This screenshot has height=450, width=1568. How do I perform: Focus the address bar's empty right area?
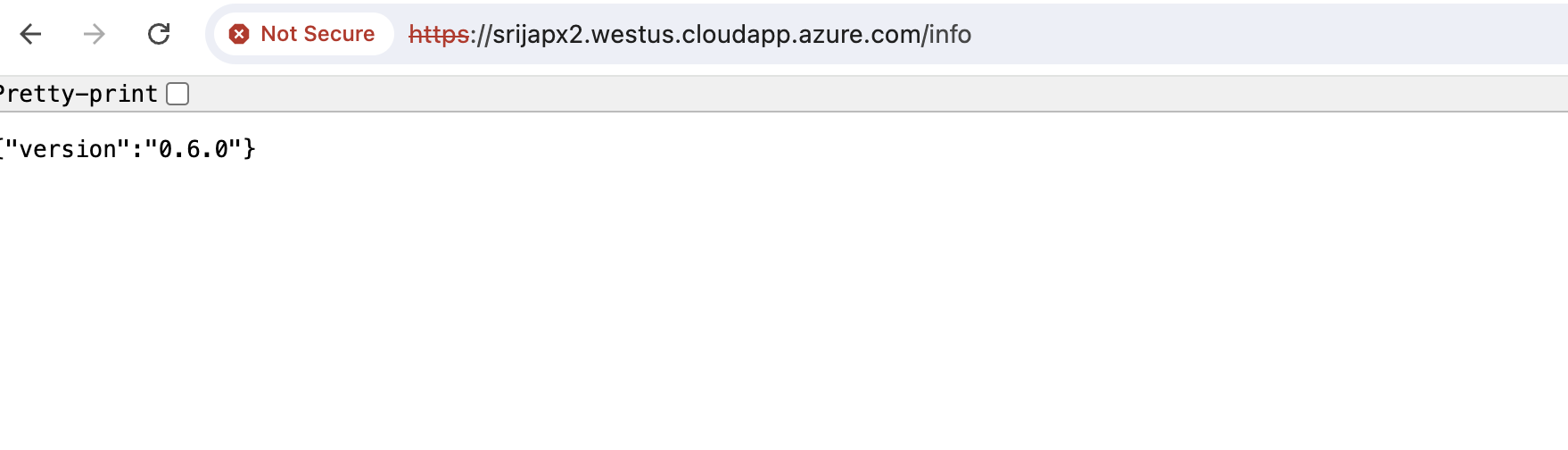point(1267,34)
